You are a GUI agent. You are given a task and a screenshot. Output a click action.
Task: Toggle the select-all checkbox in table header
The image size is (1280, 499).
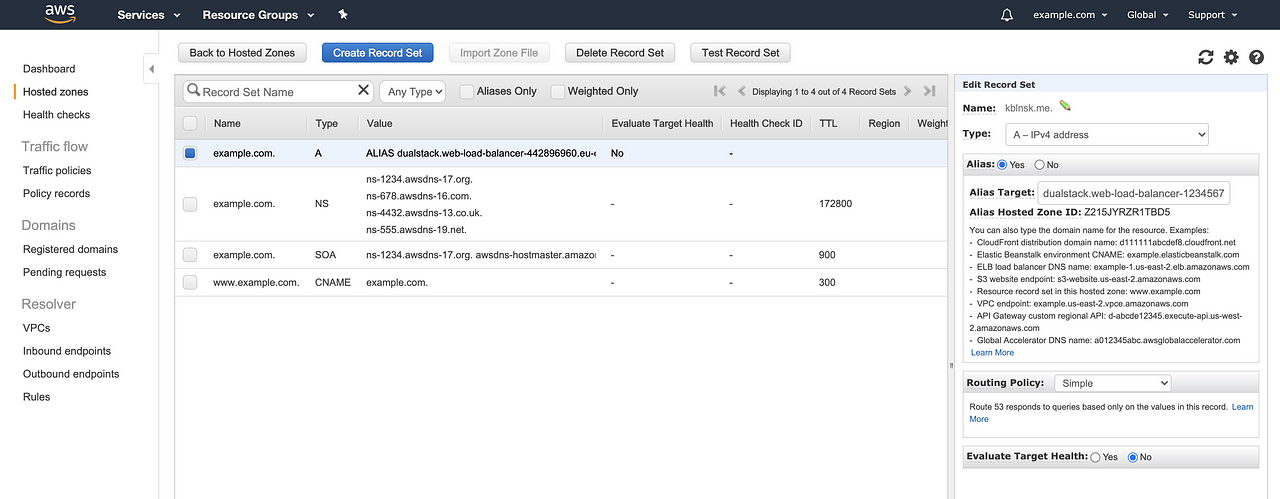(190, 123)
